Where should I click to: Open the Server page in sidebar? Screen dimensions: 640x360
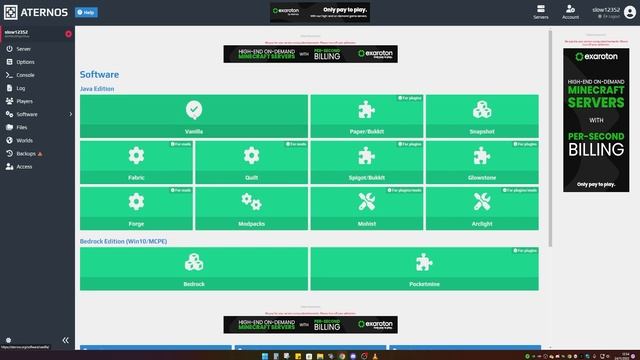click(x=23, y=49)
